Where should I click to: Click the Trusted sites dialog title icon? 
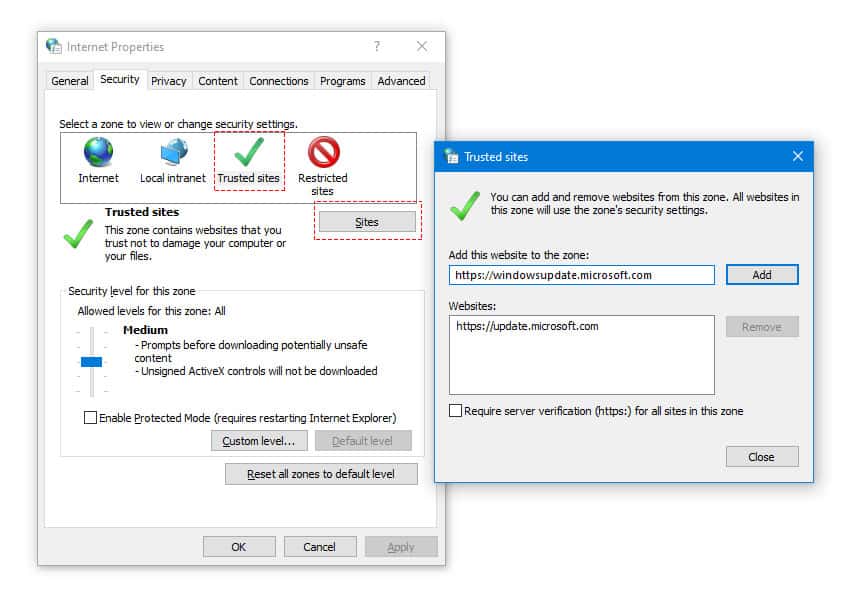point(452,156)
